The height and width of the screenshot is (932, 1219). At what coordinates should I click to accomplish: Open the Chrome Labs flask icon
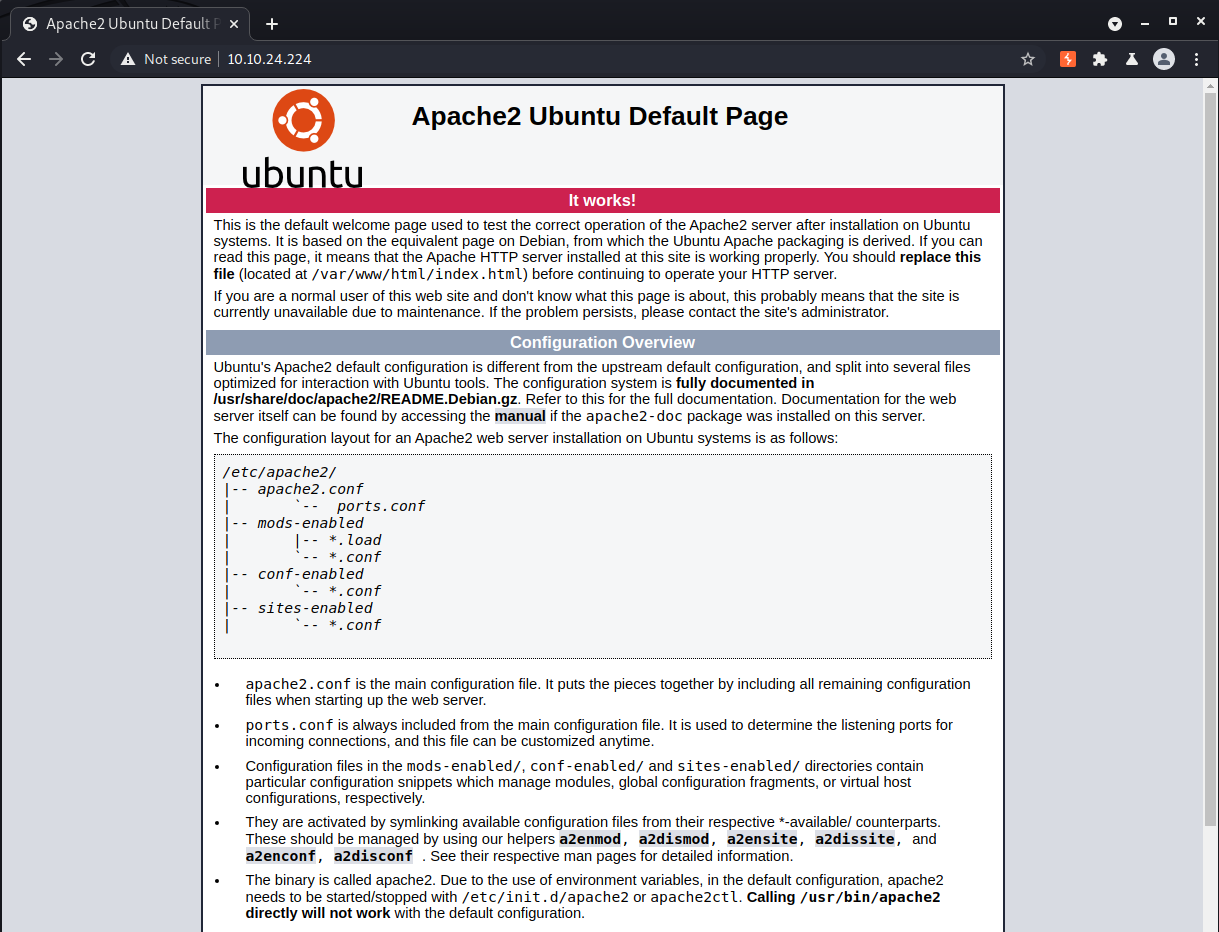click(1131, 59)
